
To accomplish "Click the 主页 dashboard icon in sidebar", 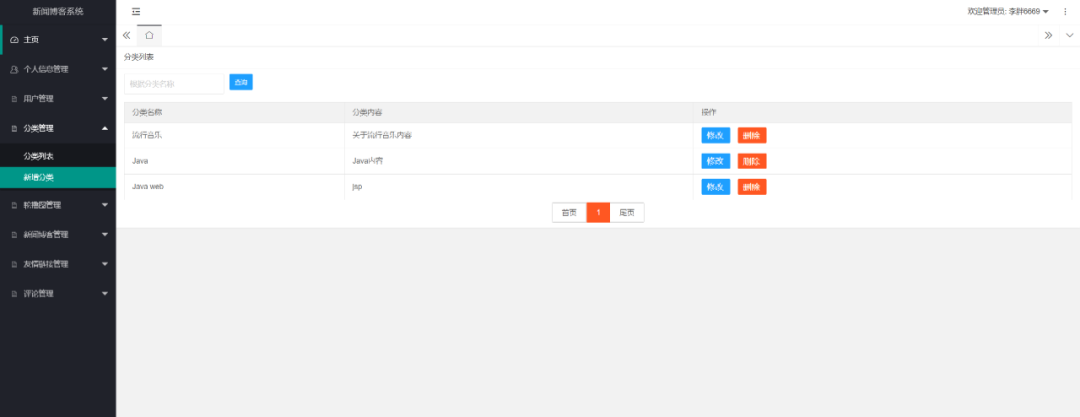I will (14, 40).
